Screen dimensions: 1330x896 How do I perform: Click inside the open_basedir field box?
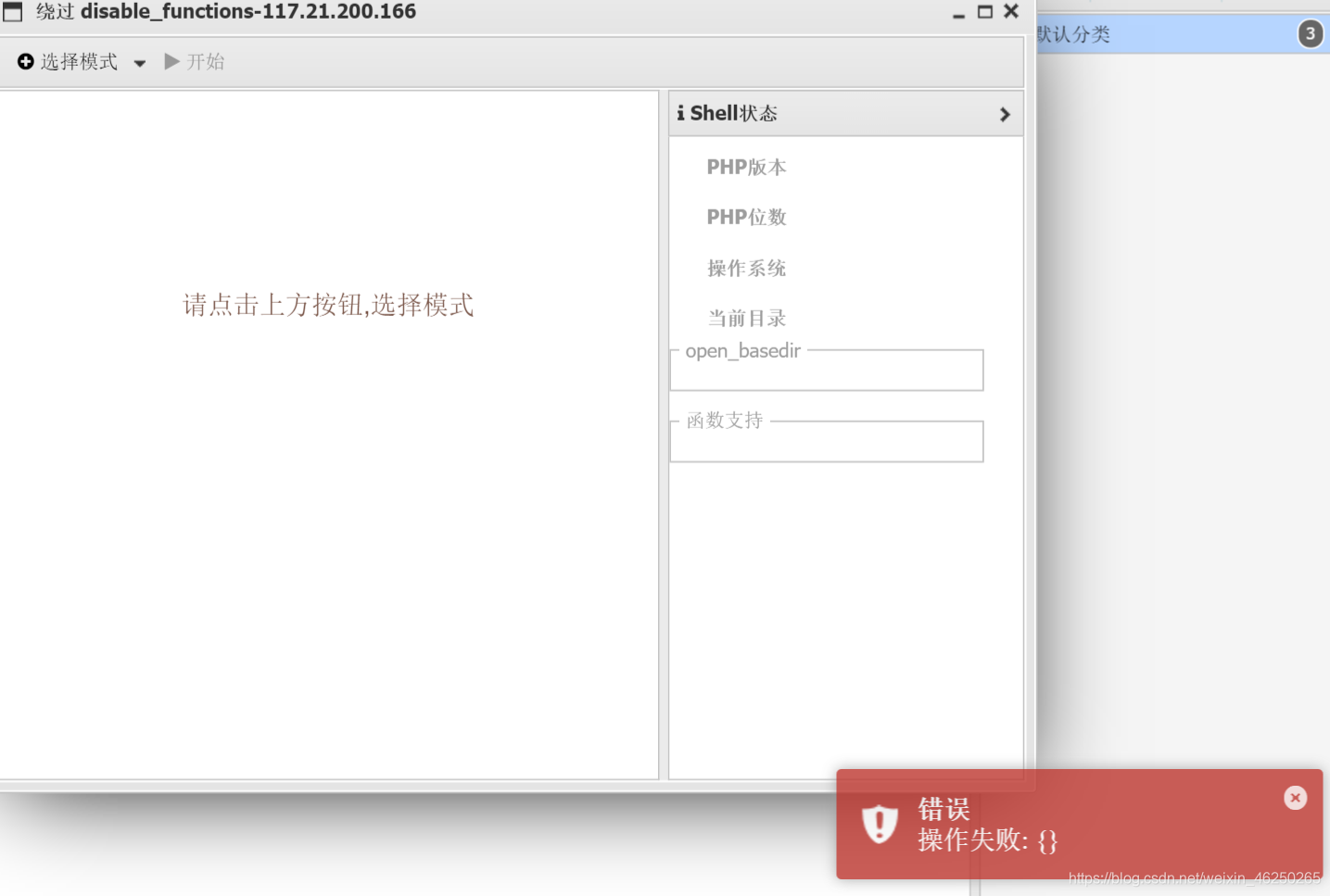[x=827, y=370]
